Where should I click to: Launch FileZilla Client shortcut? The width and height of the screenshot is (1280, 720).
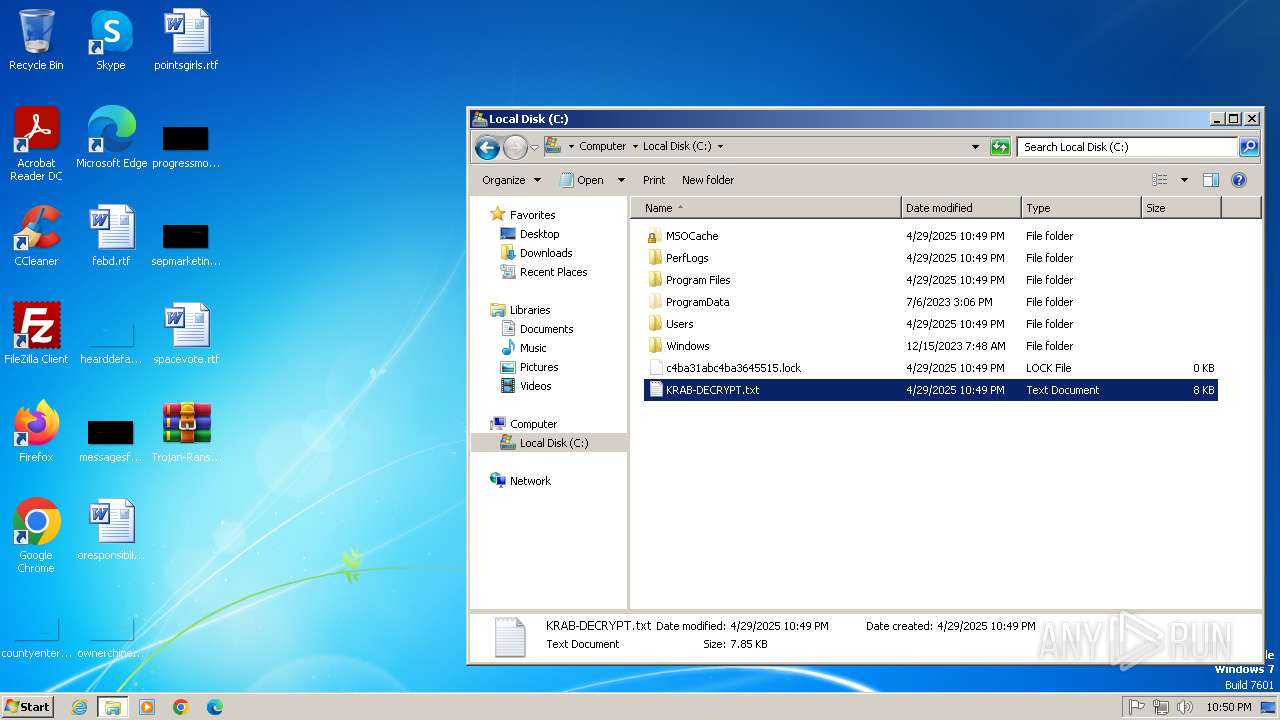pyautogui.click(x=36, y=334)
